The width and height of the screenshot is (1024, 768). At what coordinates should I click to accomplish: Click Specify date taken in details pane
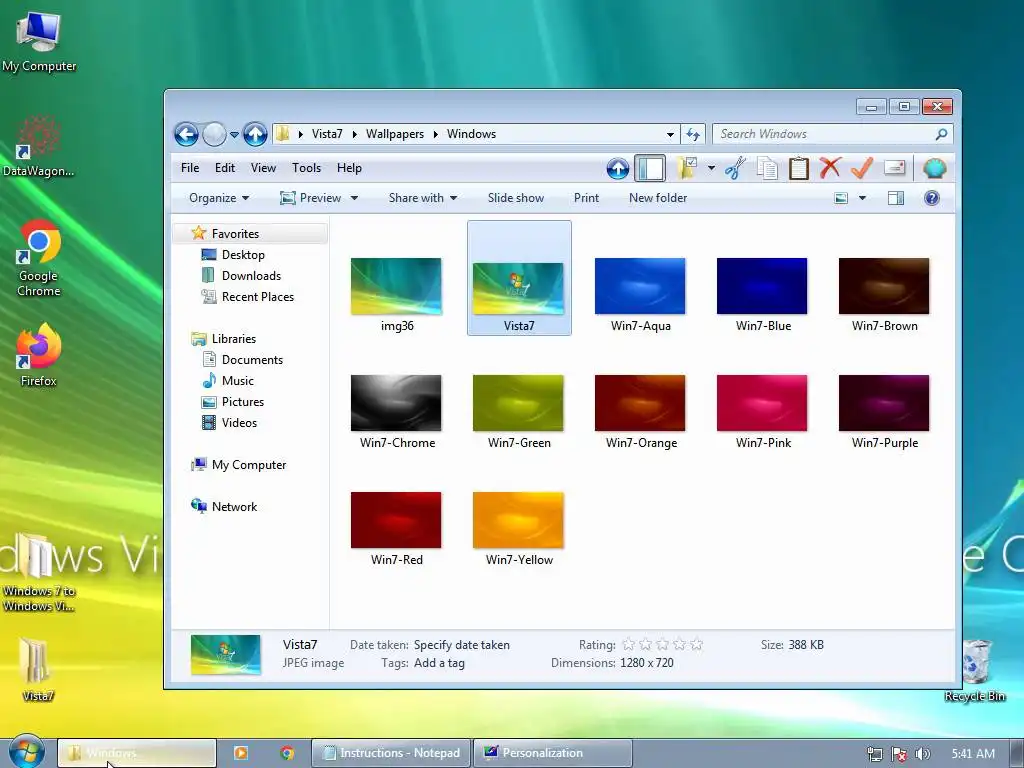(x=462, y=645)
